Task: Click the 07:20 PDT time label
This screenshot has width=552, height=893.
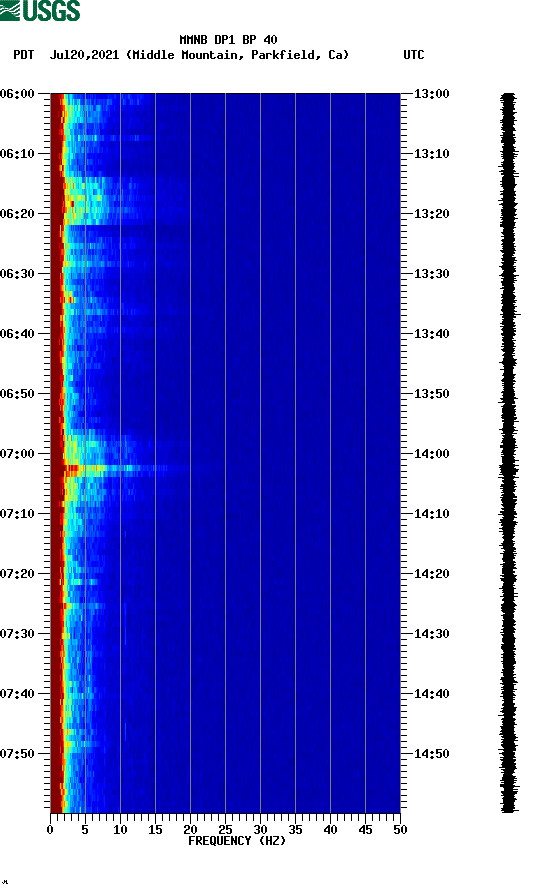Action: point(17,574)
